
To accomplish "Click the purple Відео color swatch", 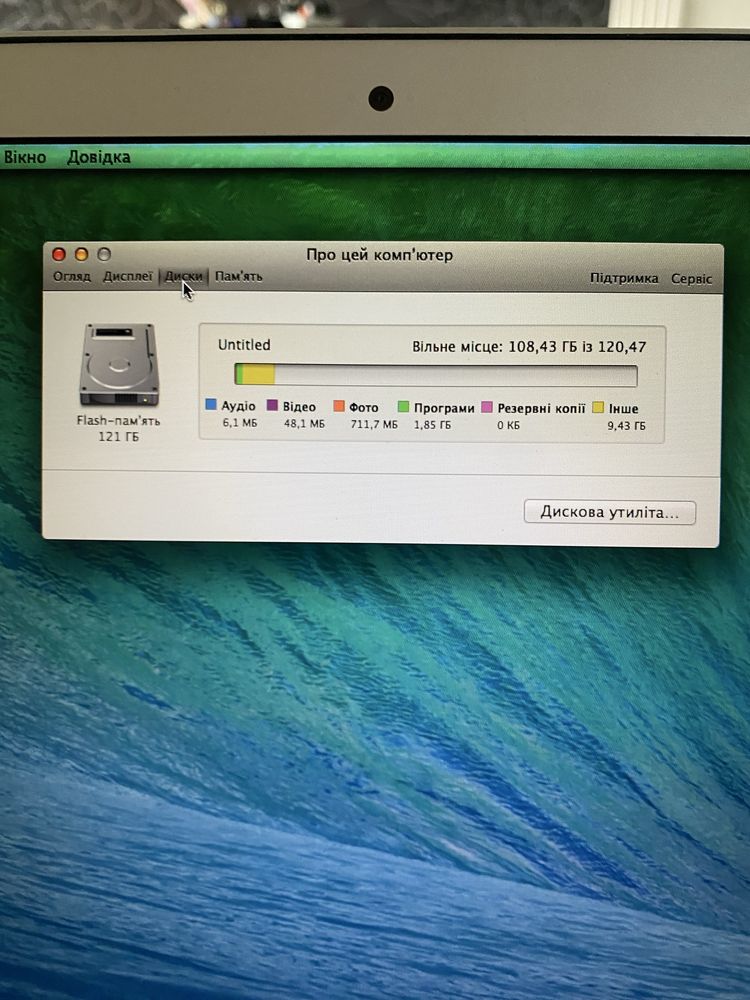I will pyautogui.click(x=272, y=405).
